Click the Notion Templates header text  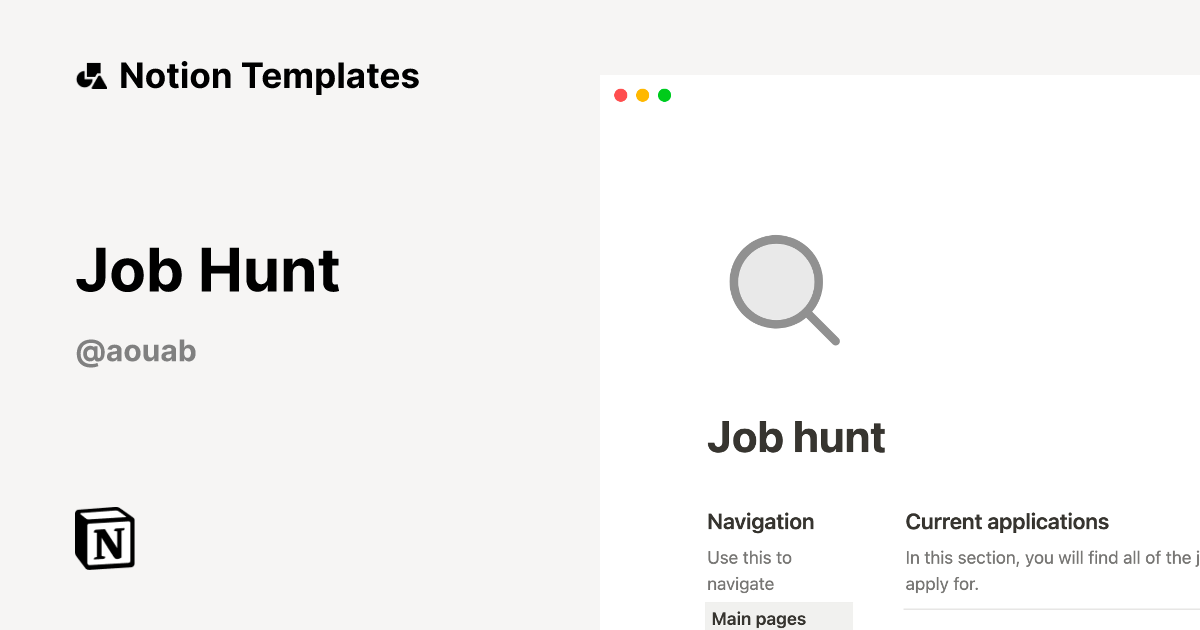(x=269, y=75)
